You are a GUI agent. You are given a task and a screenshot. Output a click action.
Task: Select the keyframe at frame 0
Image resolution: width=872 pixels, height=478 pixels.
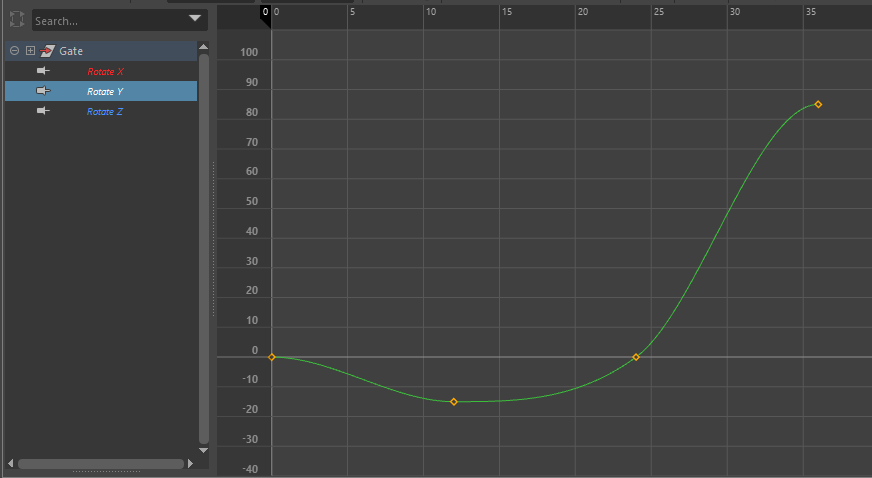coord(272,357)
